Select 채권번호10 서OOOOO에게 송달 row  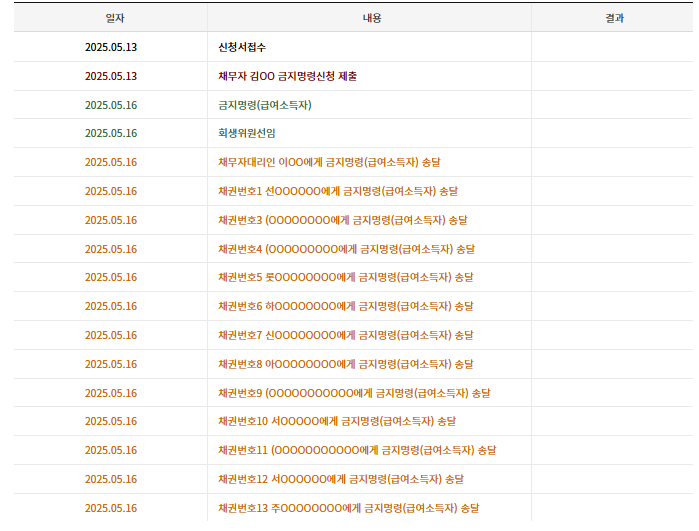(x=353, y=421)
